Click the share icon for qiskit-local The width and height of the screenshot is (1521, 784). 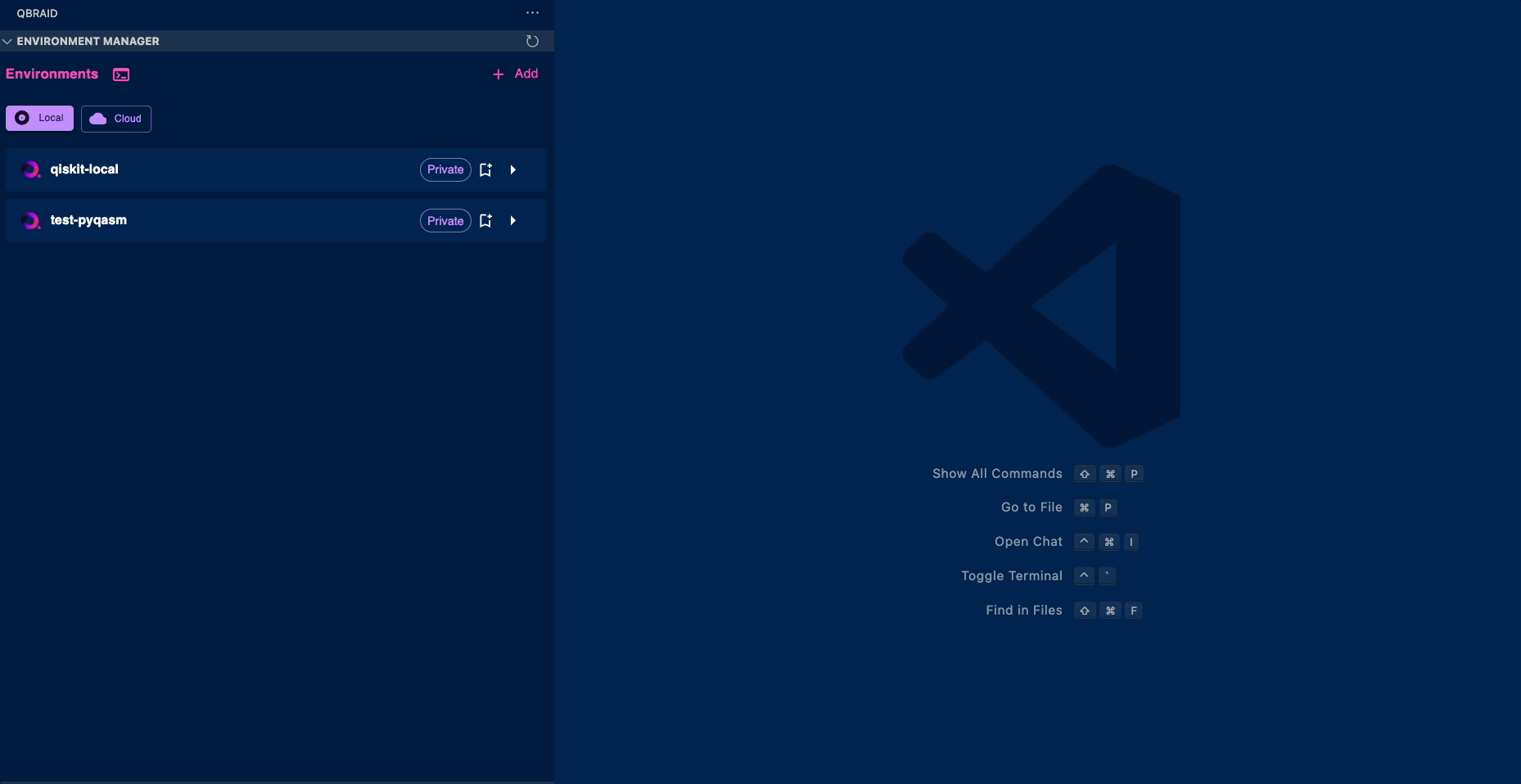point(485,169)
